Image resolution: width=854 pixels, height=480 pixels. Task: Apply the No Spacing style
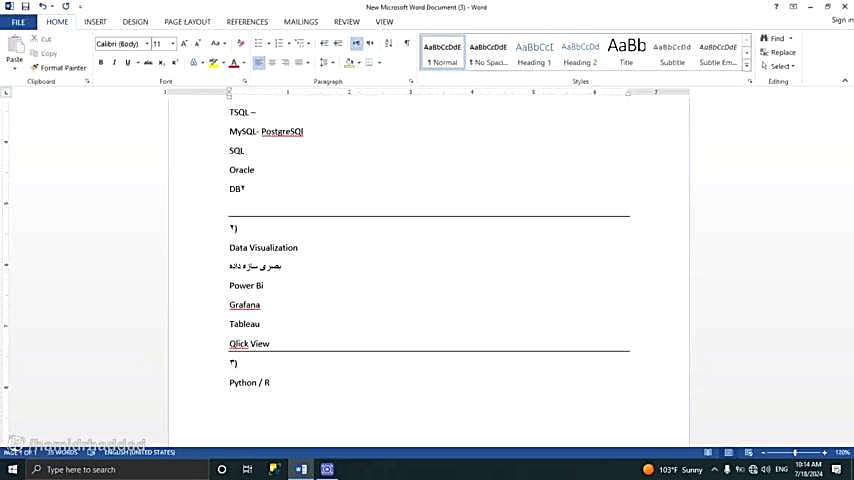489,53
